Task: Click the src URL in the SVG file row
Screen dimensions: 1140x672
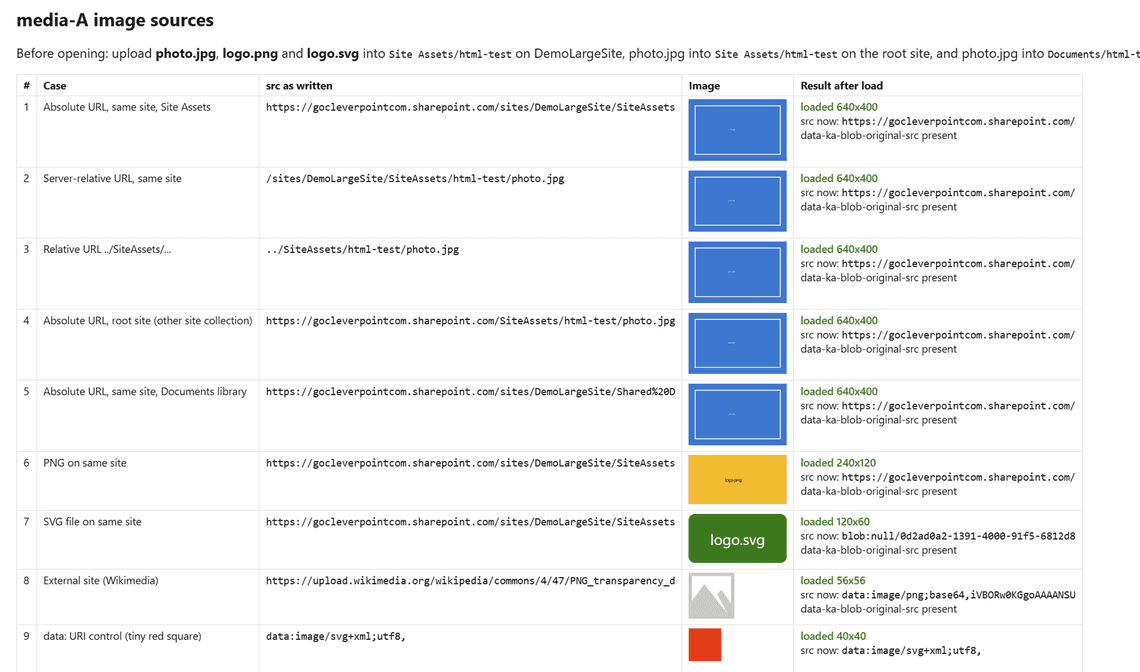Action: click(x=470, y=522)
